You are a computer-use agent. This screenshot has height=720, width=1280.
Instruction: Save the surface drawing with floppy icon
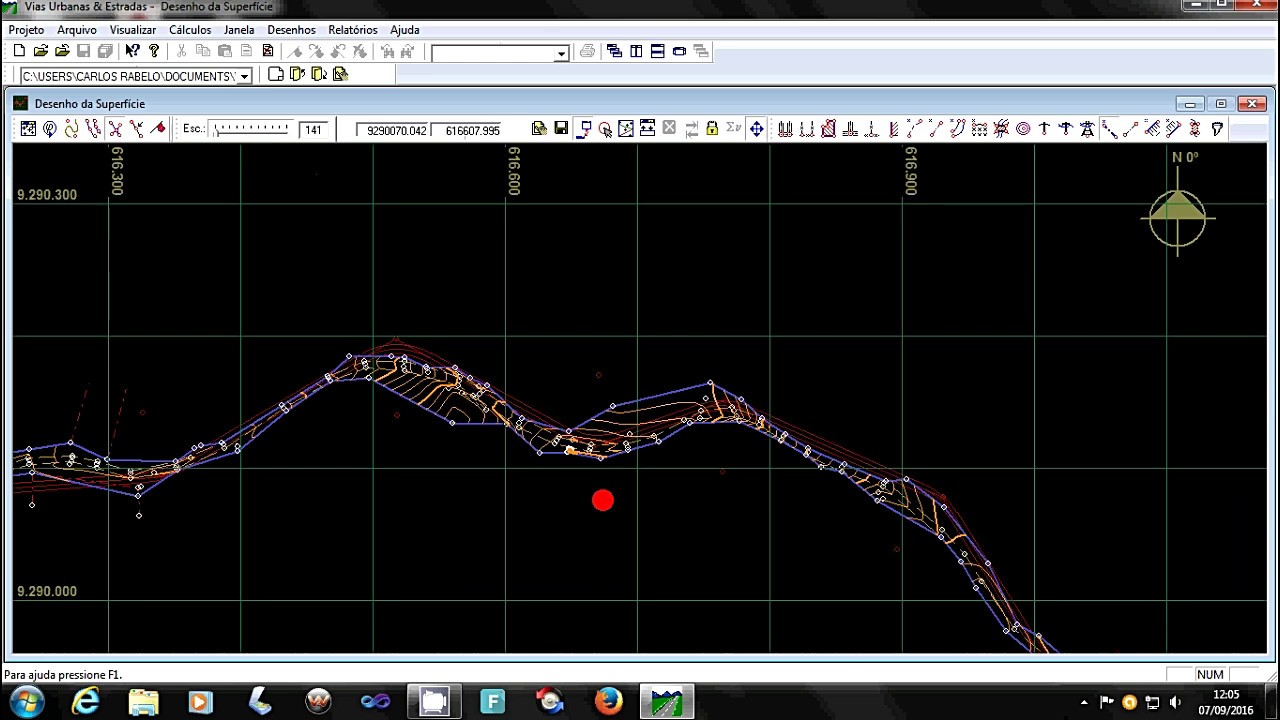(x=561, y=129)
